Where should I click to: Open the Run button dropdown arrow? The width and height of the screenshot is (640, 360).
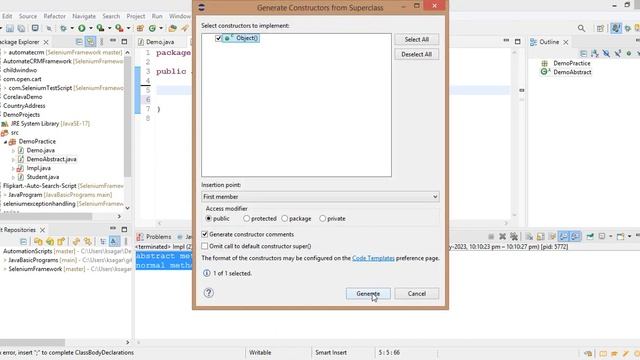coord(90,28)
